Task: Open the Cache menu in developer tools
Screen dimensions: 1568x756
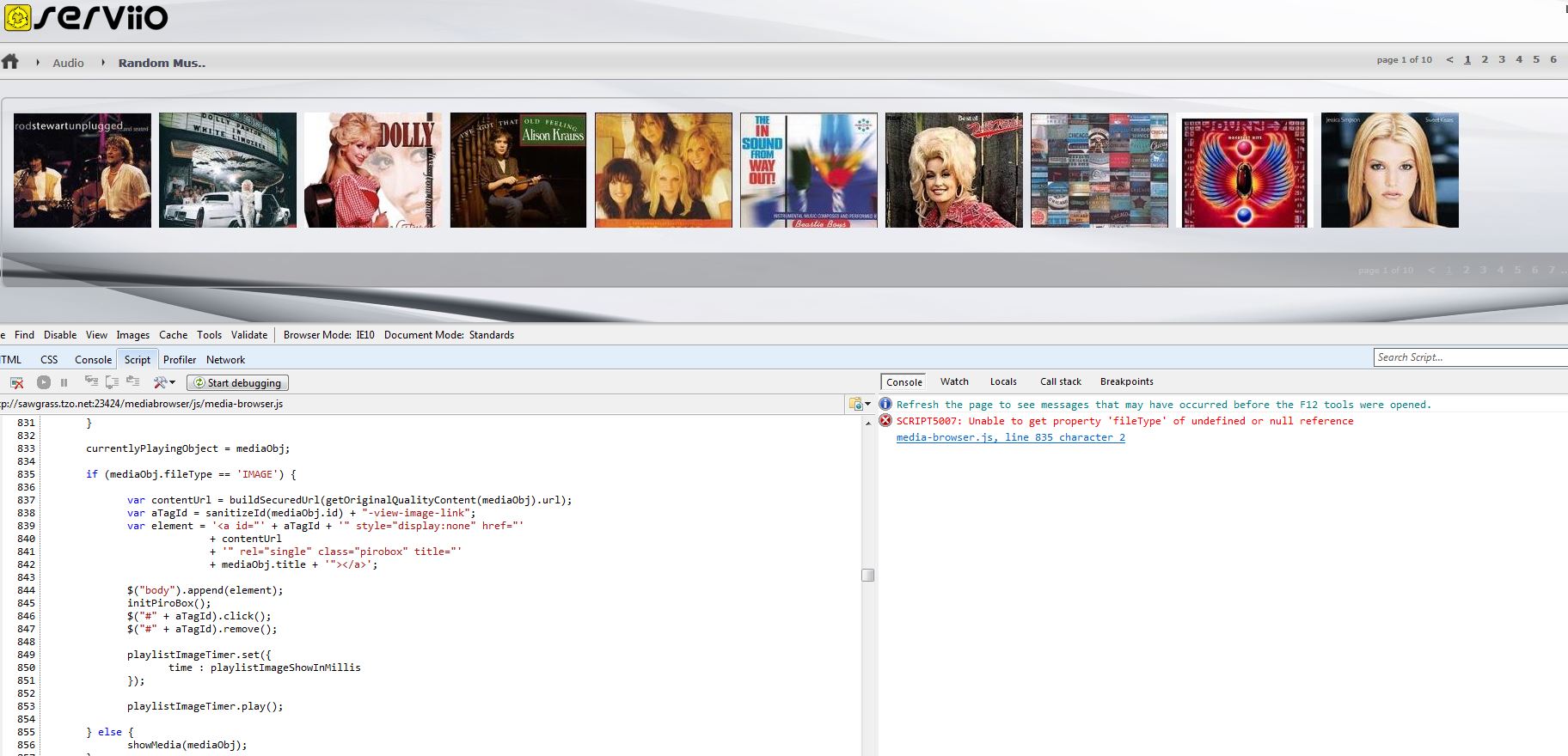Action: tap(173, 335)
